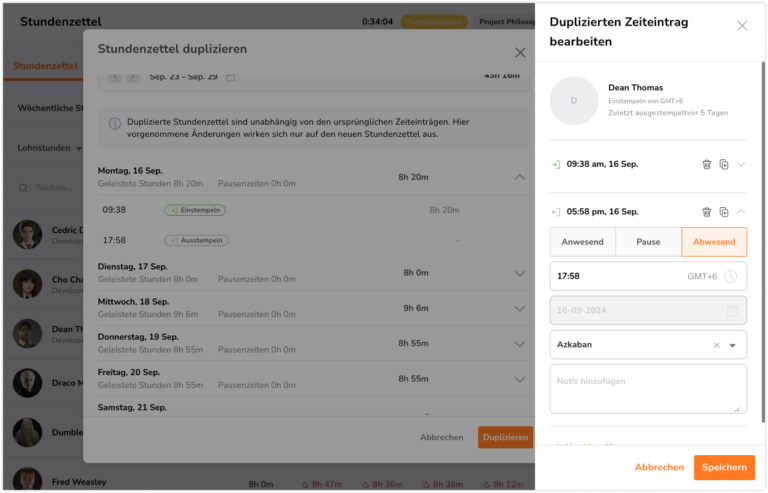Select the Pause status option
The image size is (768, 493).
(x=648, y=242)
